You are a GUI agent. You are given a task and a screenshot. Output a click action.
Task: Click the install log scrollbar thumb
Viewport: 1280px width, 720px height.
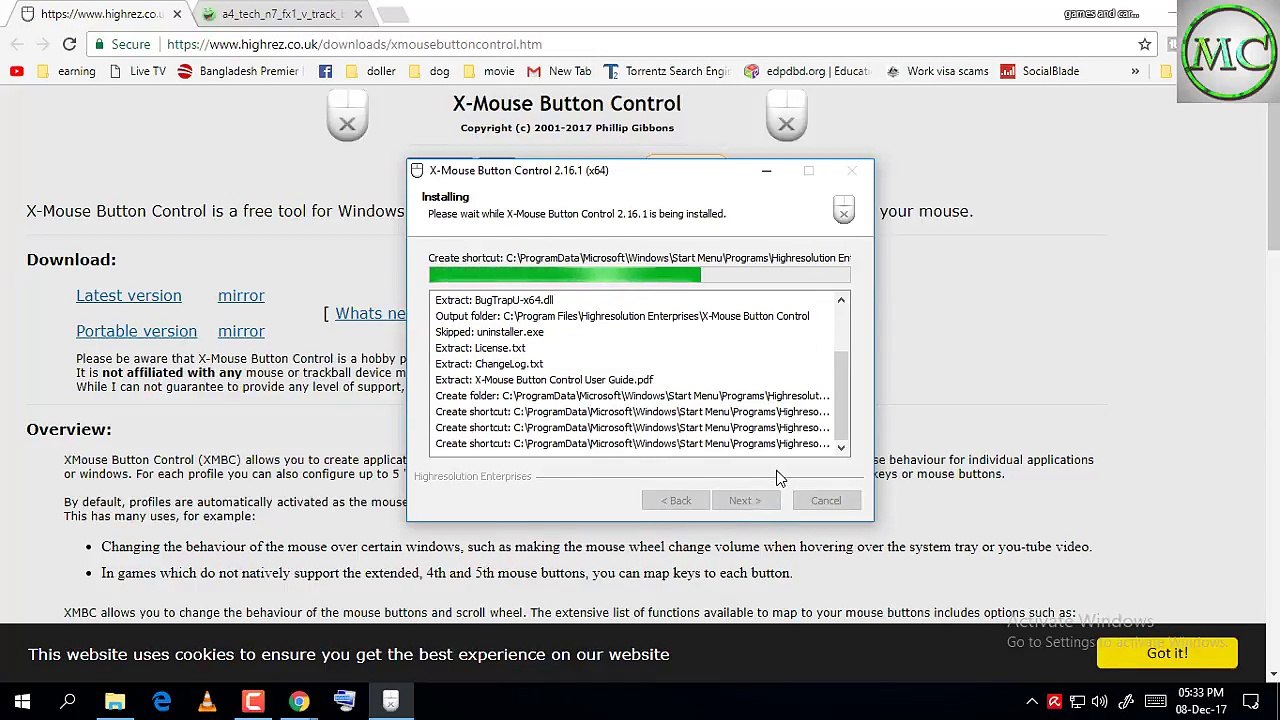(x=841, y=393)
